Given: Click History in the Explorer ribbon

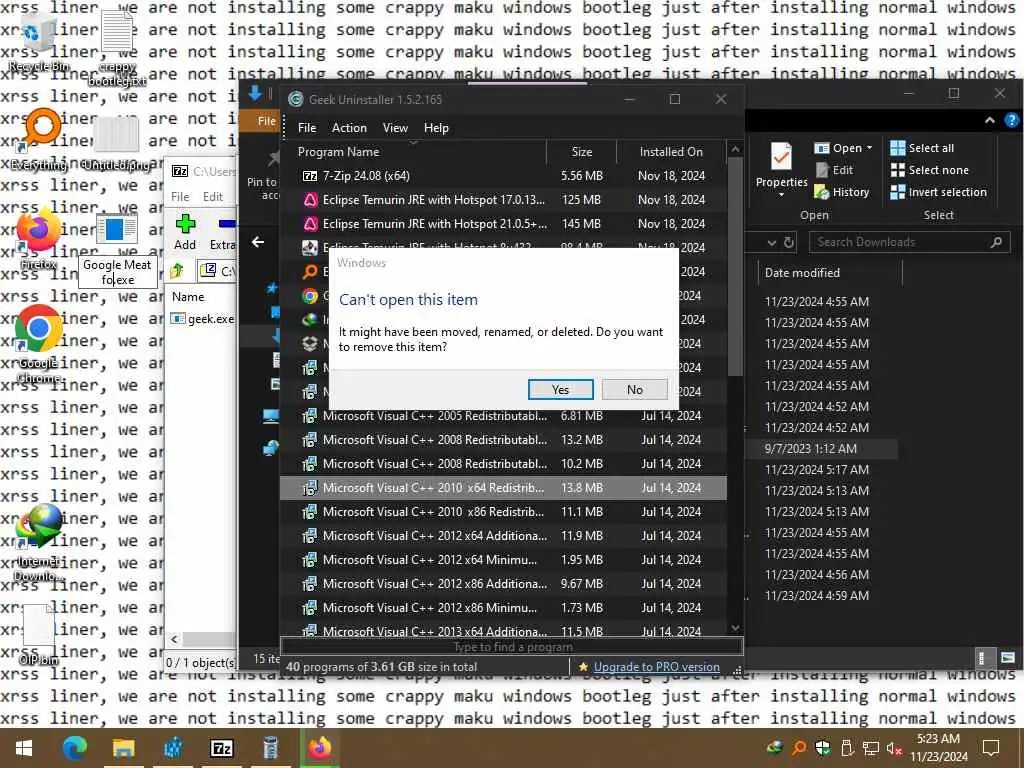Looking at the screenshot, I should [842, 192].
